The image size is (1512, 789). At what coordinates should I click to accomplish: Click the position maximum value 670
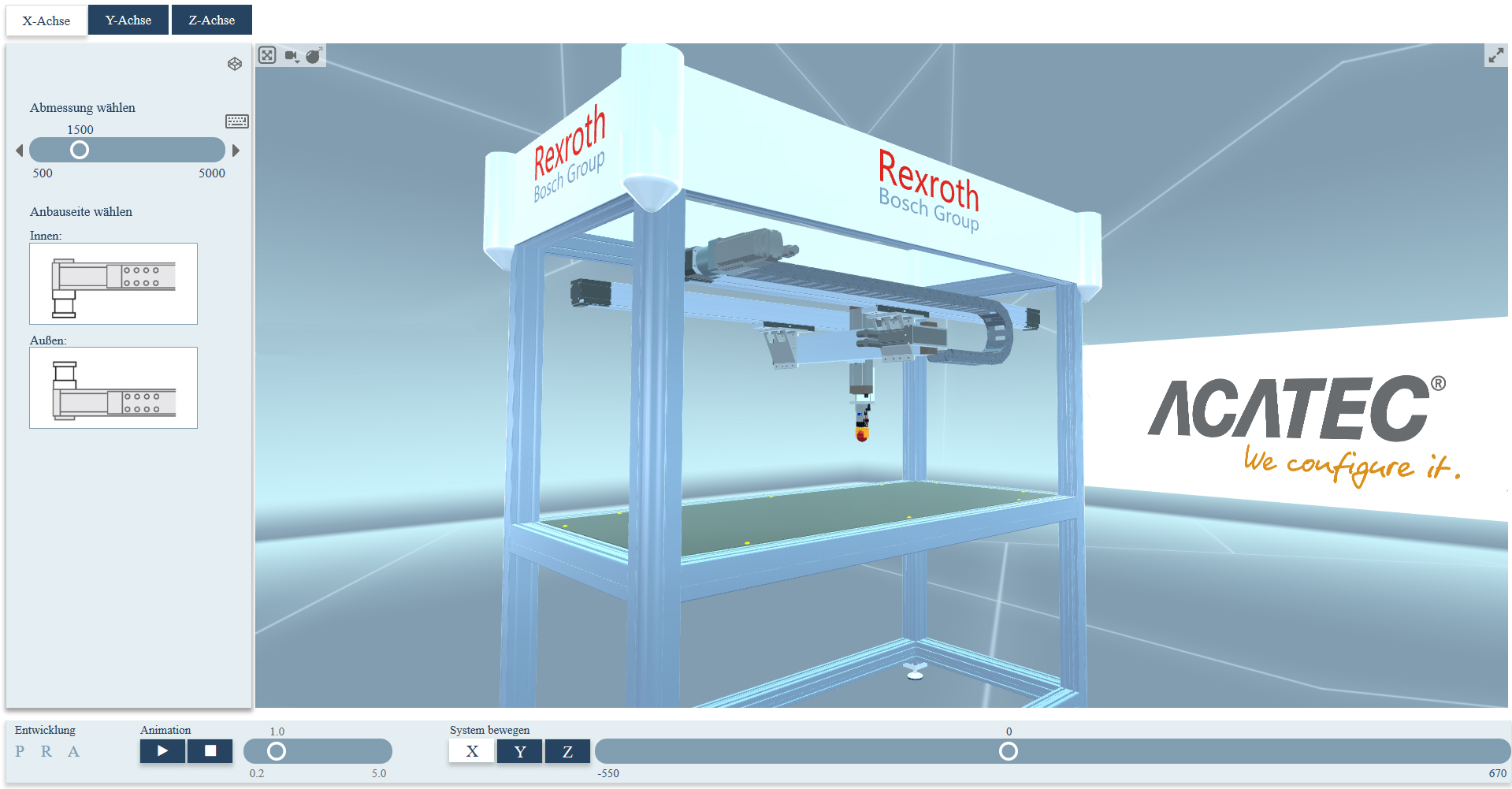click(1497, 774)
